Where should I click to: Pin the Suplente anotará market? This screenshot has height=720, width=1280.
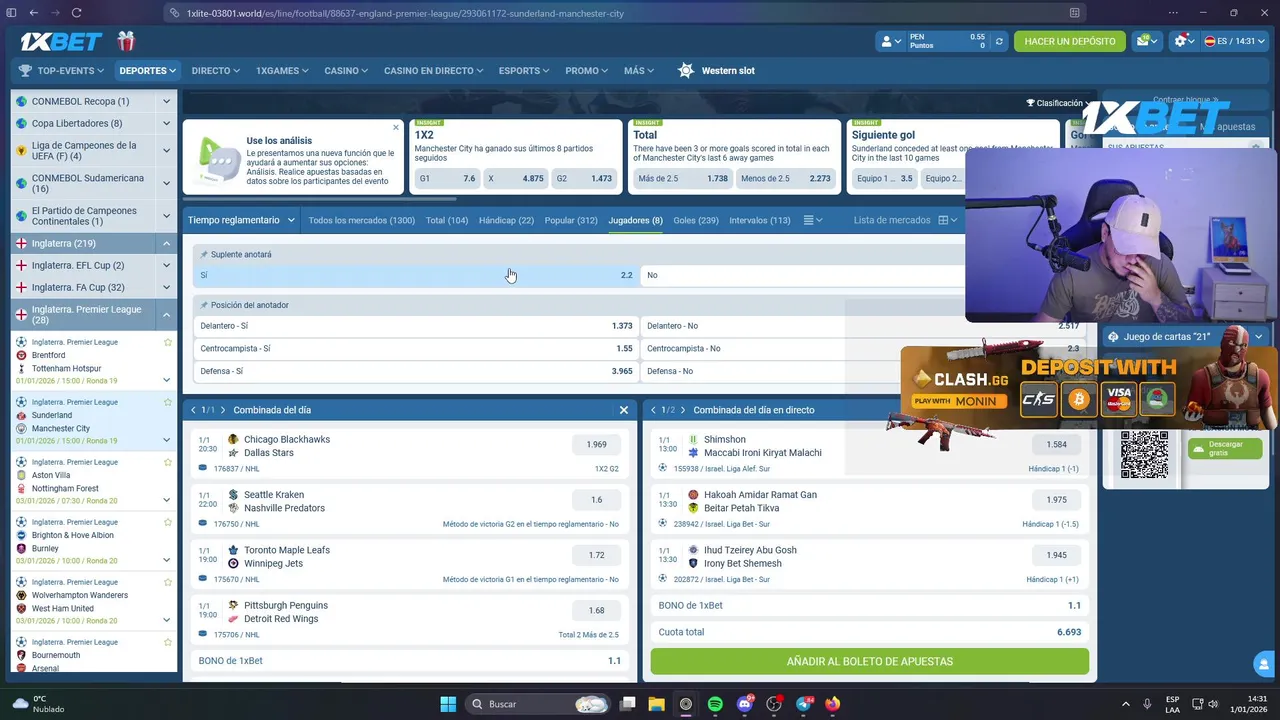click(204, 255)
